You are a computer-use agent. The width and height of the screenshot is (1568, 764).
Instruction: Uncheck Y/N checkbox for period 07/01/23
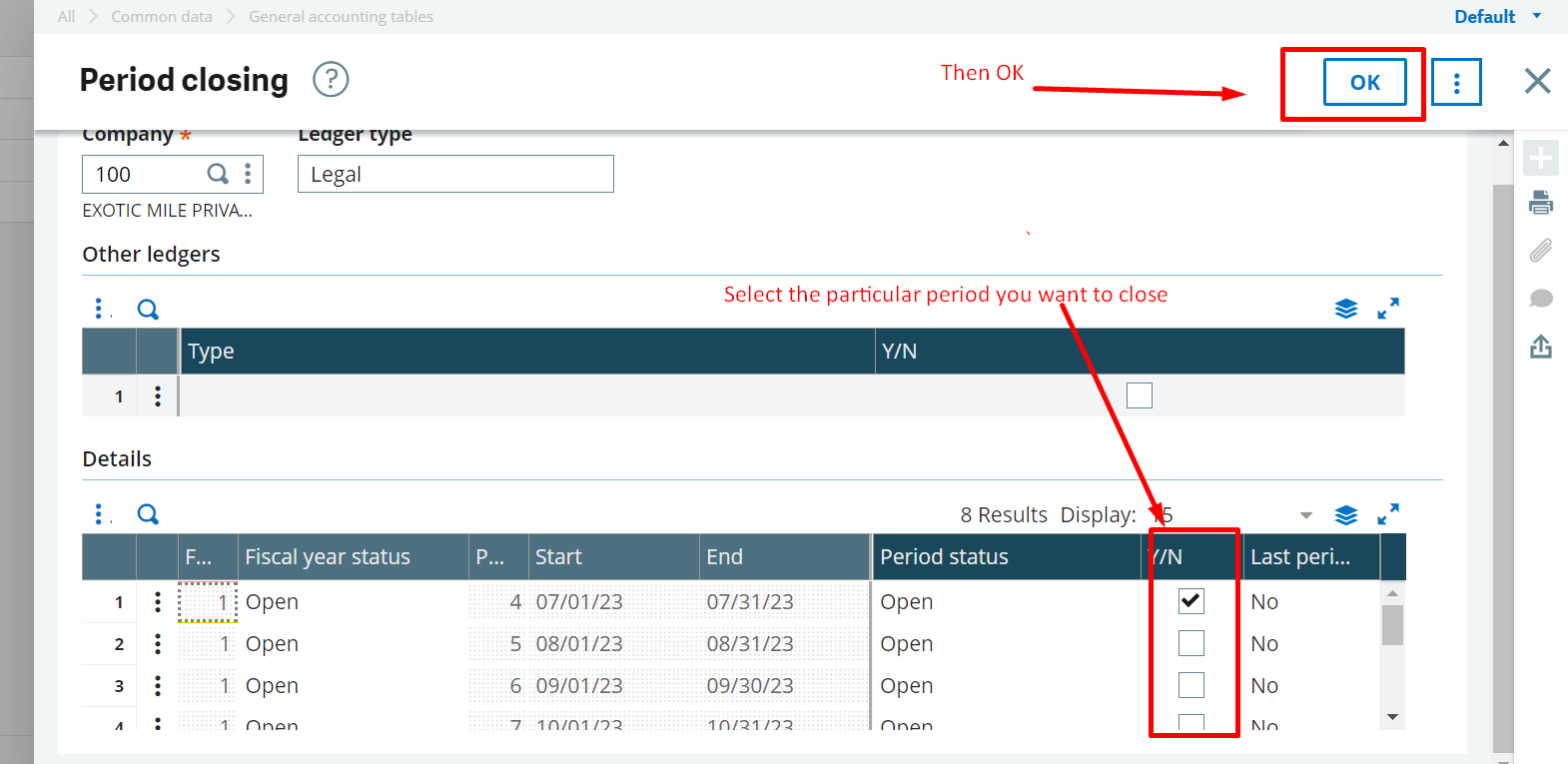click(1190, 601)
